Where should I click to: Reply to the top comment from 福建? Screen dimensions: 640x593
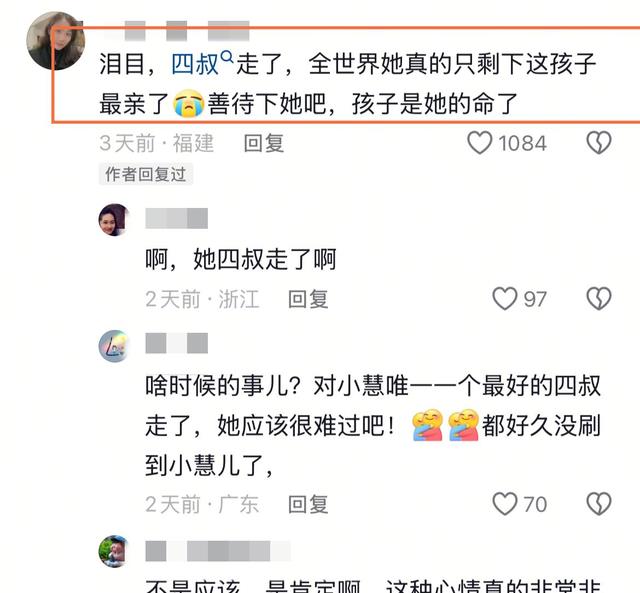(264, 143)
